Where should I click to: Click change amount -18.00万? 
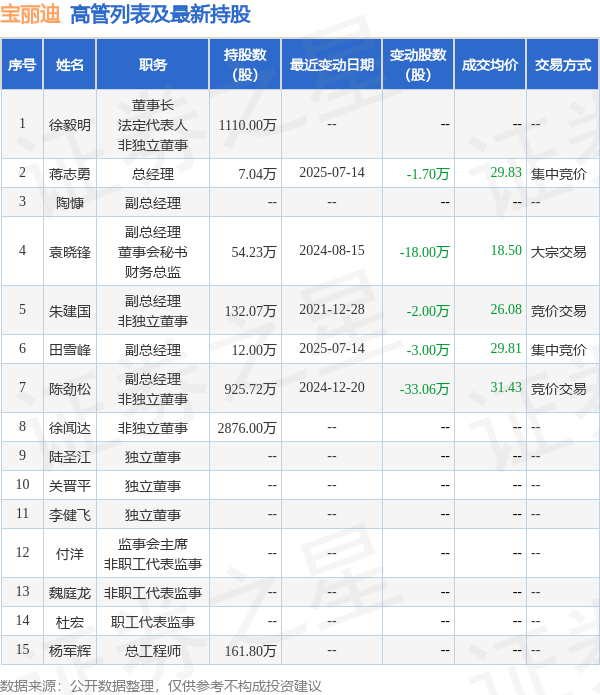pos(425,252)
